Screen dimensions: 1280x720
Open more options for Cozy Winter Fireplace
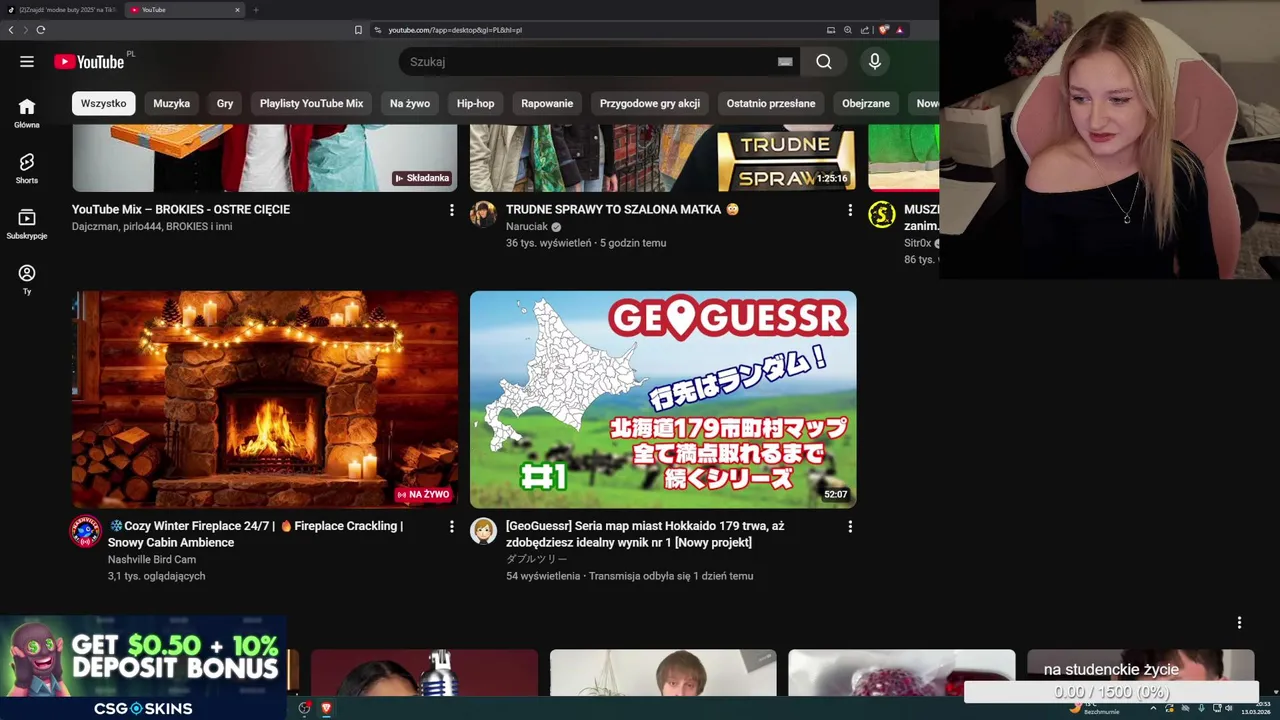tap(451, 526)
